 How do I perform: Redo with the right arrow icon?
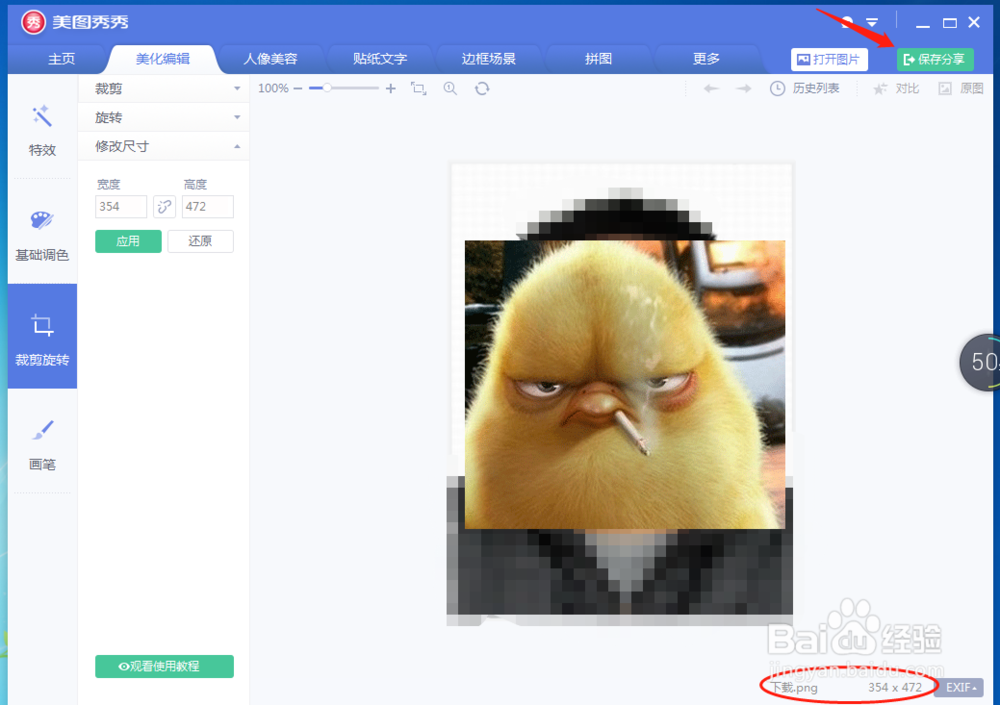tap(744, 89)
